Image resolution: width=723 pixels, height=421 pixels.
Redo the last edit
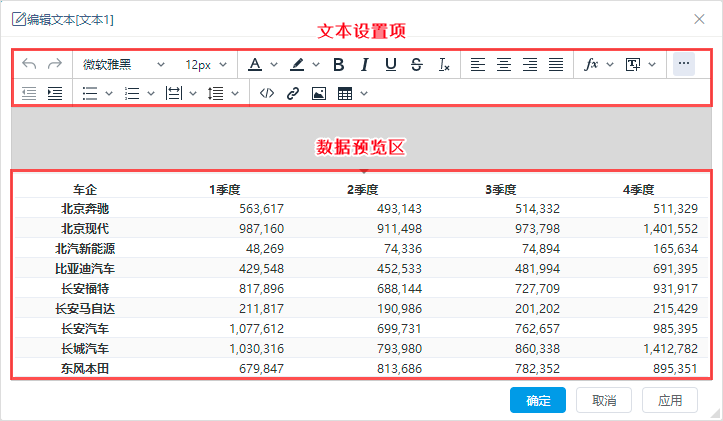[x=55, y=64]
